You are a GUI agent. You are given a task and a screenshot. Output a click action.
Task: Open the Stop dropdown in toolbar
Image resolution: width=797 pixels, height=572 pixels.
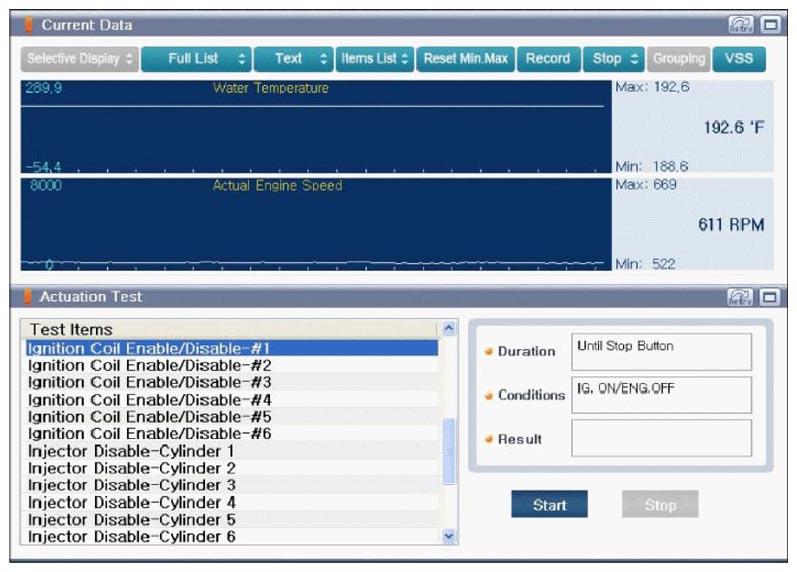coord(614,59)
